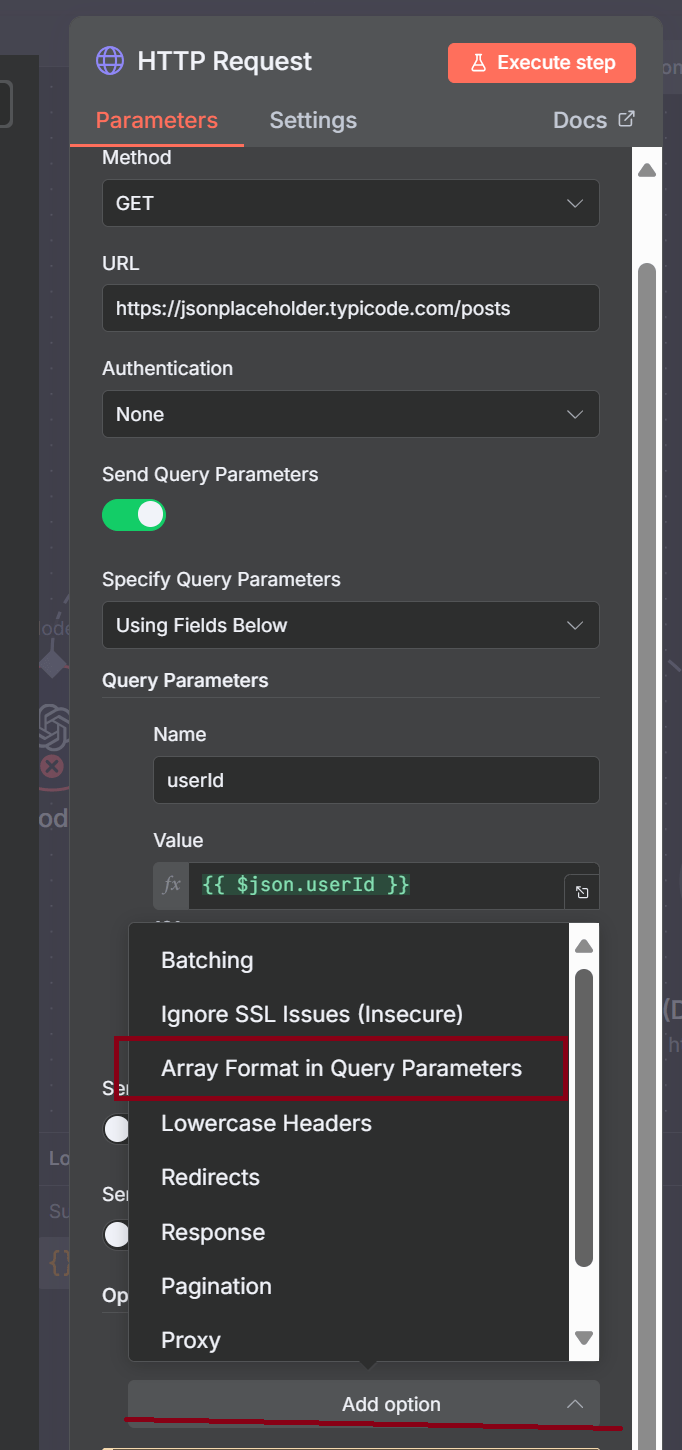The image size is (682, 1450).
Task: Collapse the Add option list via its chevron
Action: [576, 1404]
